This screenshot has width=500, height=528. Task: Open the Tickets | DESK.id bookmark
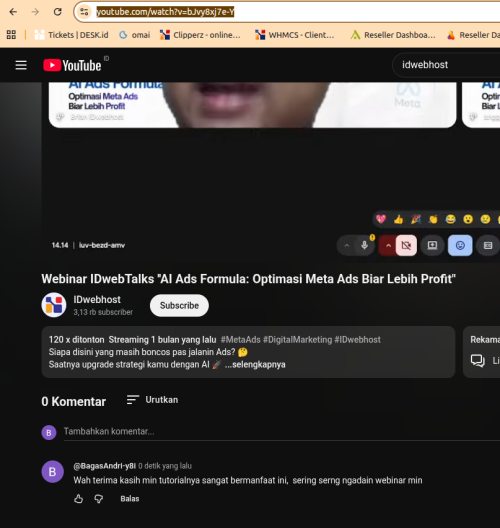click(71, 35)
